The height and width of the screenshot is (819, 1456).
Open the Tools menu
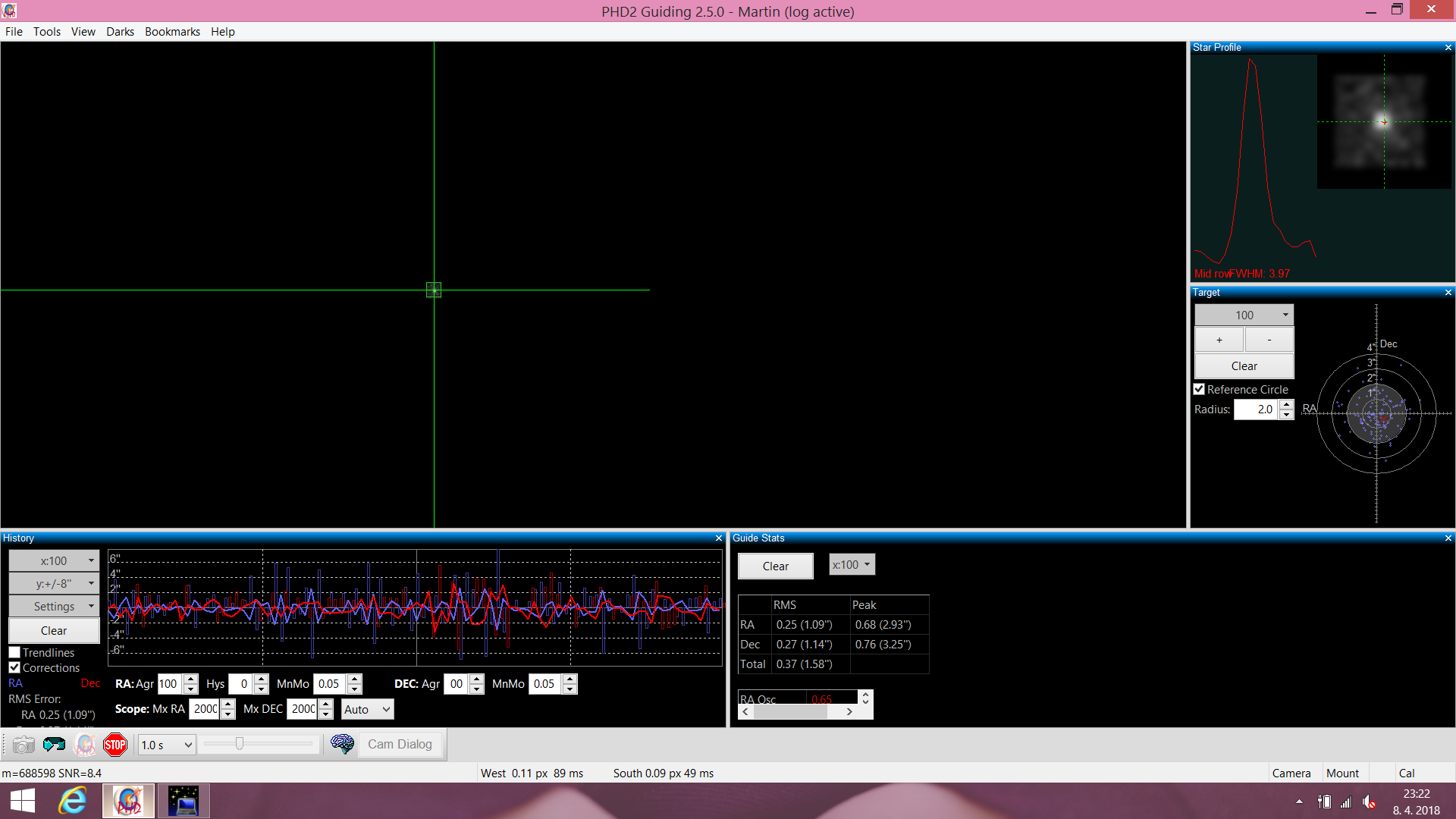click(47, 31)
